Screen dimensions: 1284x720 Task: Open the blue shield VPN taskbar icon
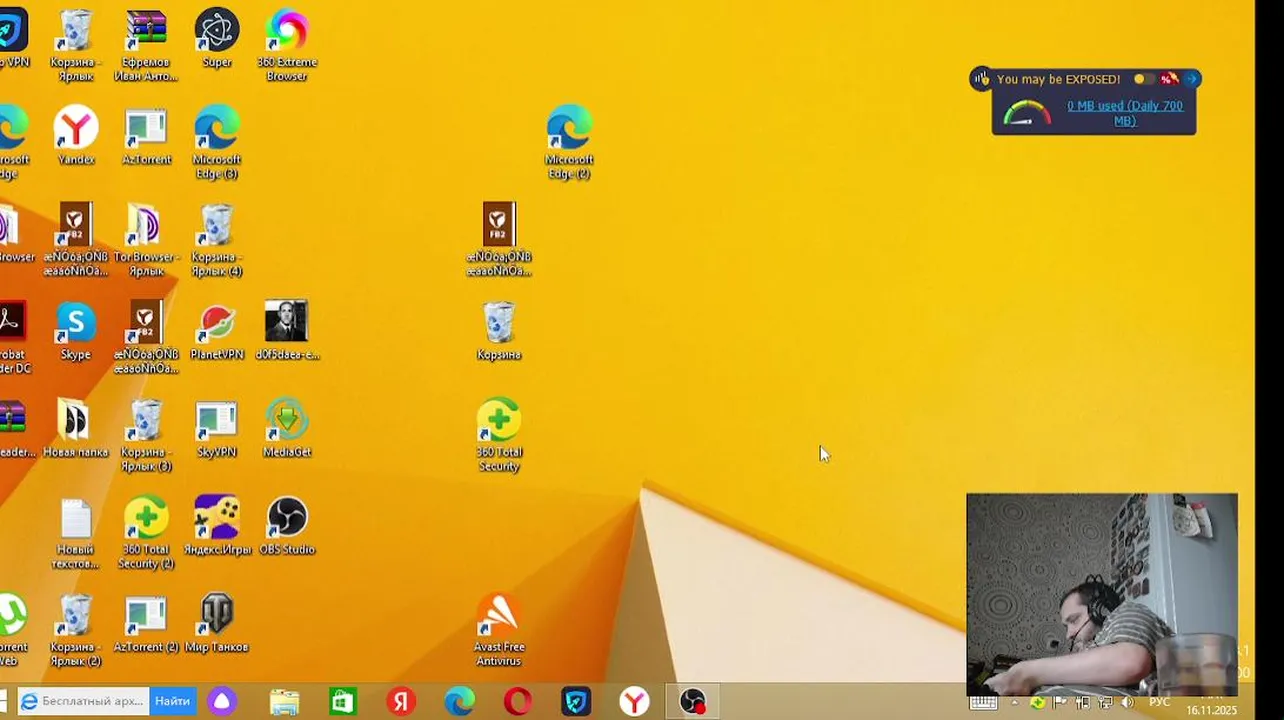click(x=576, y=702)
